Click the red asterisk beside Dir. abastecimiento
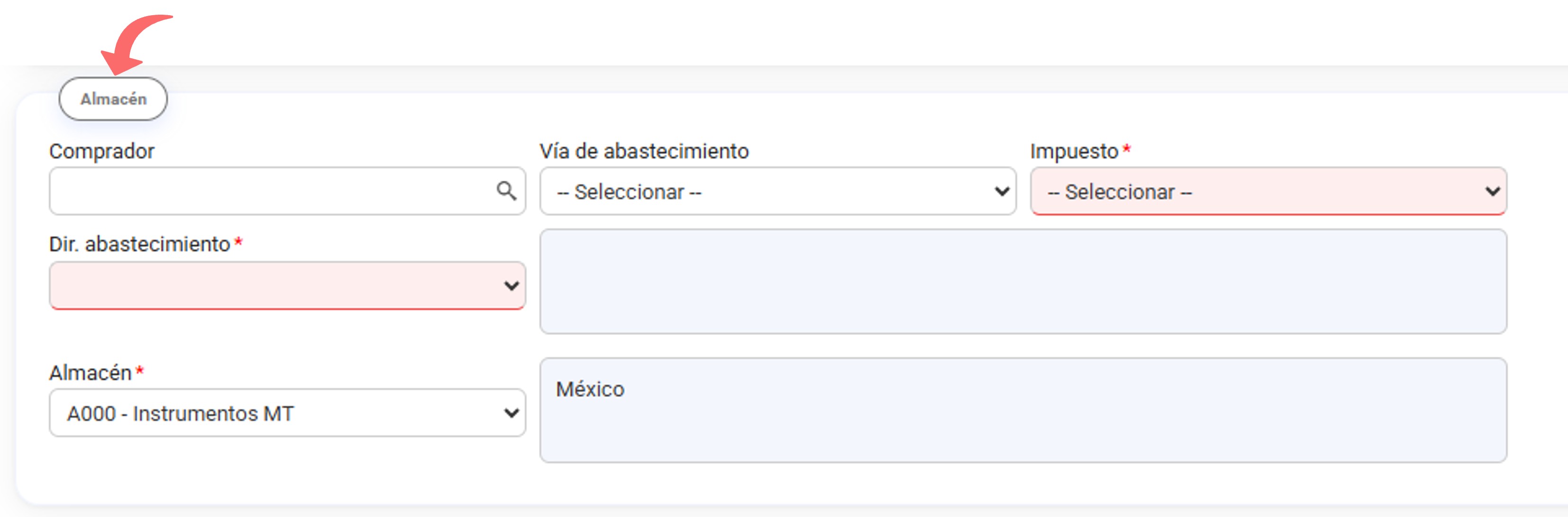 (237, 244)
